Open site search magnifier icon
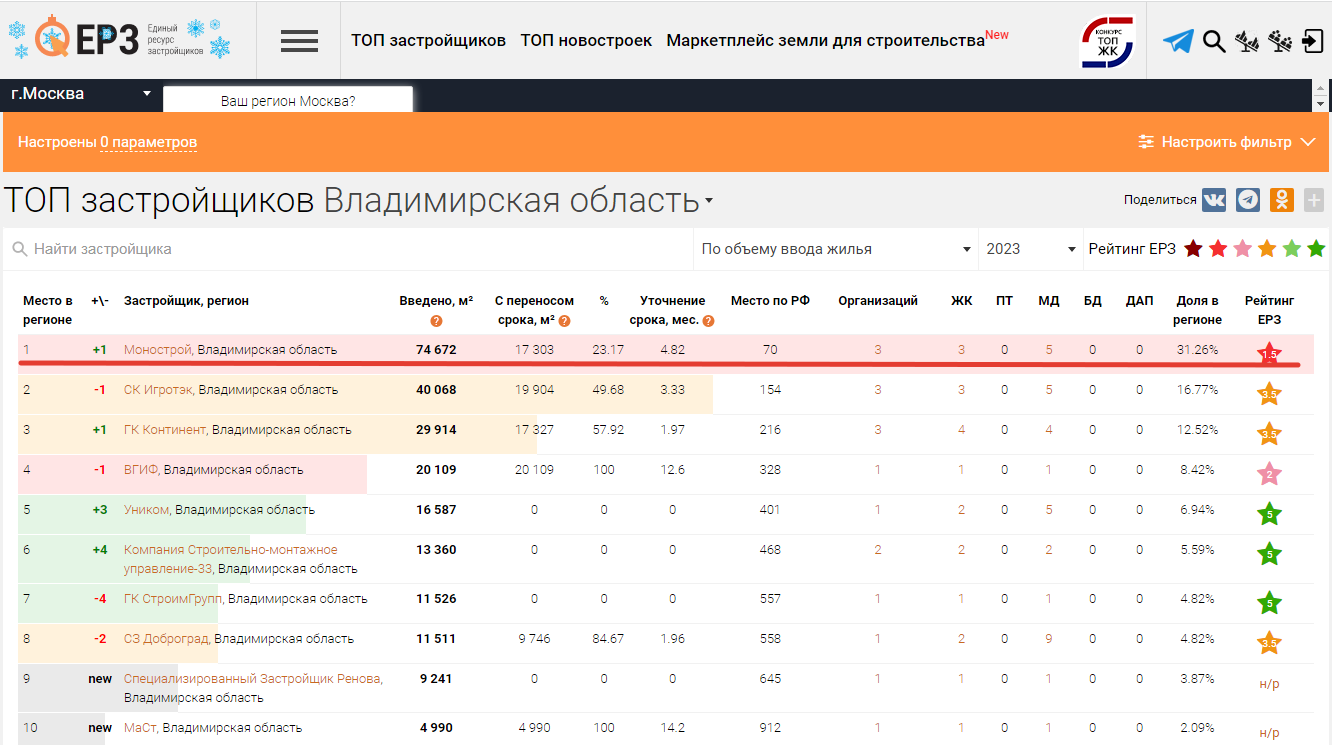The image size is (1332, 745). click(1214, 41)
